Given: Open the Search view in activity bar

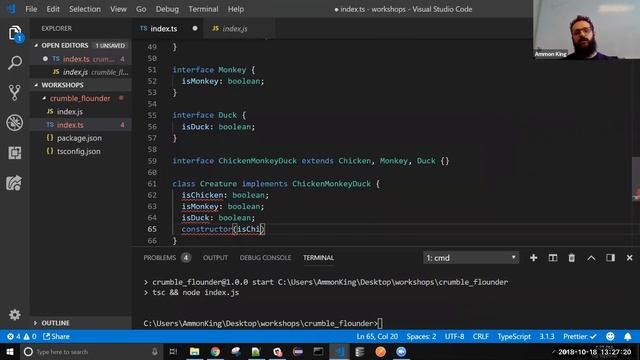Looking at the screenshot, I should [15, 63].
